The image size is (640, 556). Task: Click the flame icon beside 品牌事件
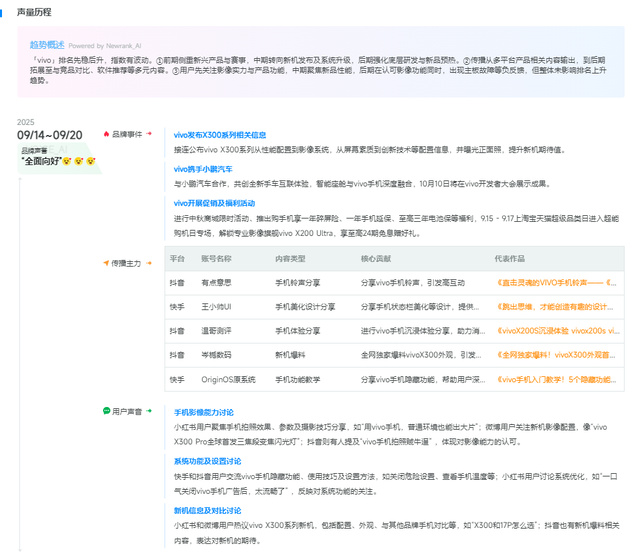pyautogui.click(x=107, y=134)
